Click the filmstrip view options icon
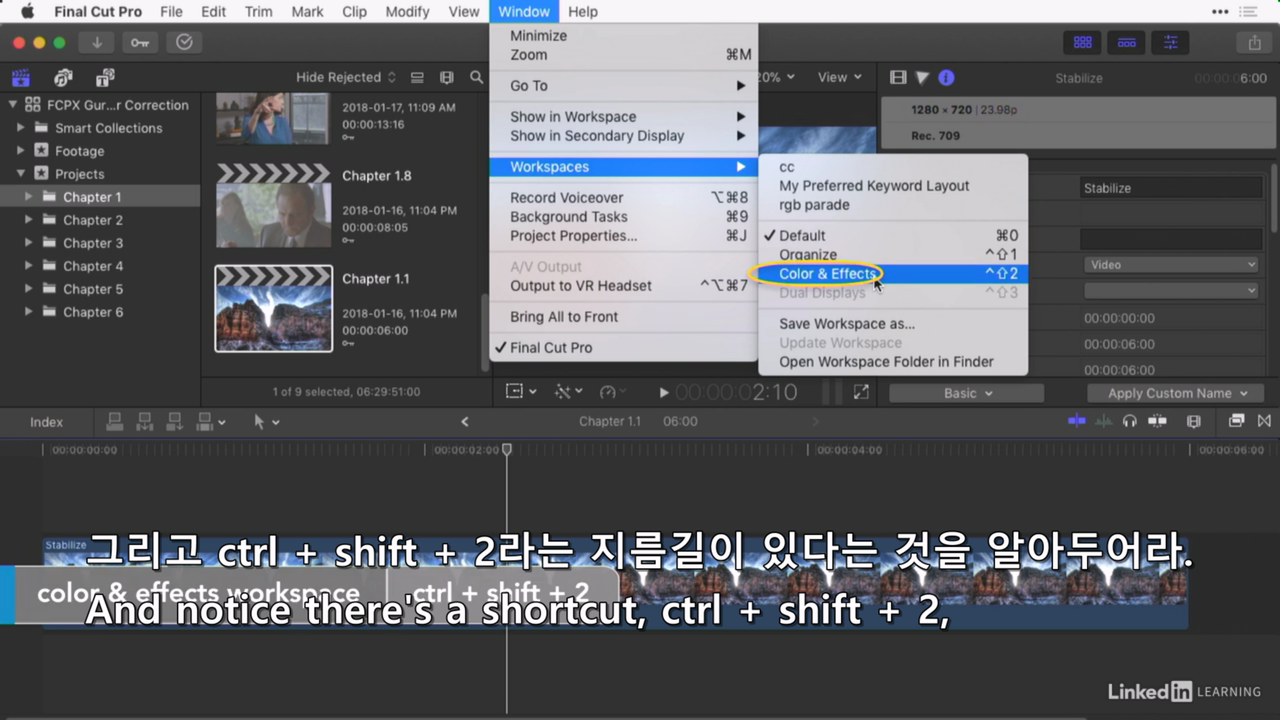1280x720 pixels. [447, 77]
